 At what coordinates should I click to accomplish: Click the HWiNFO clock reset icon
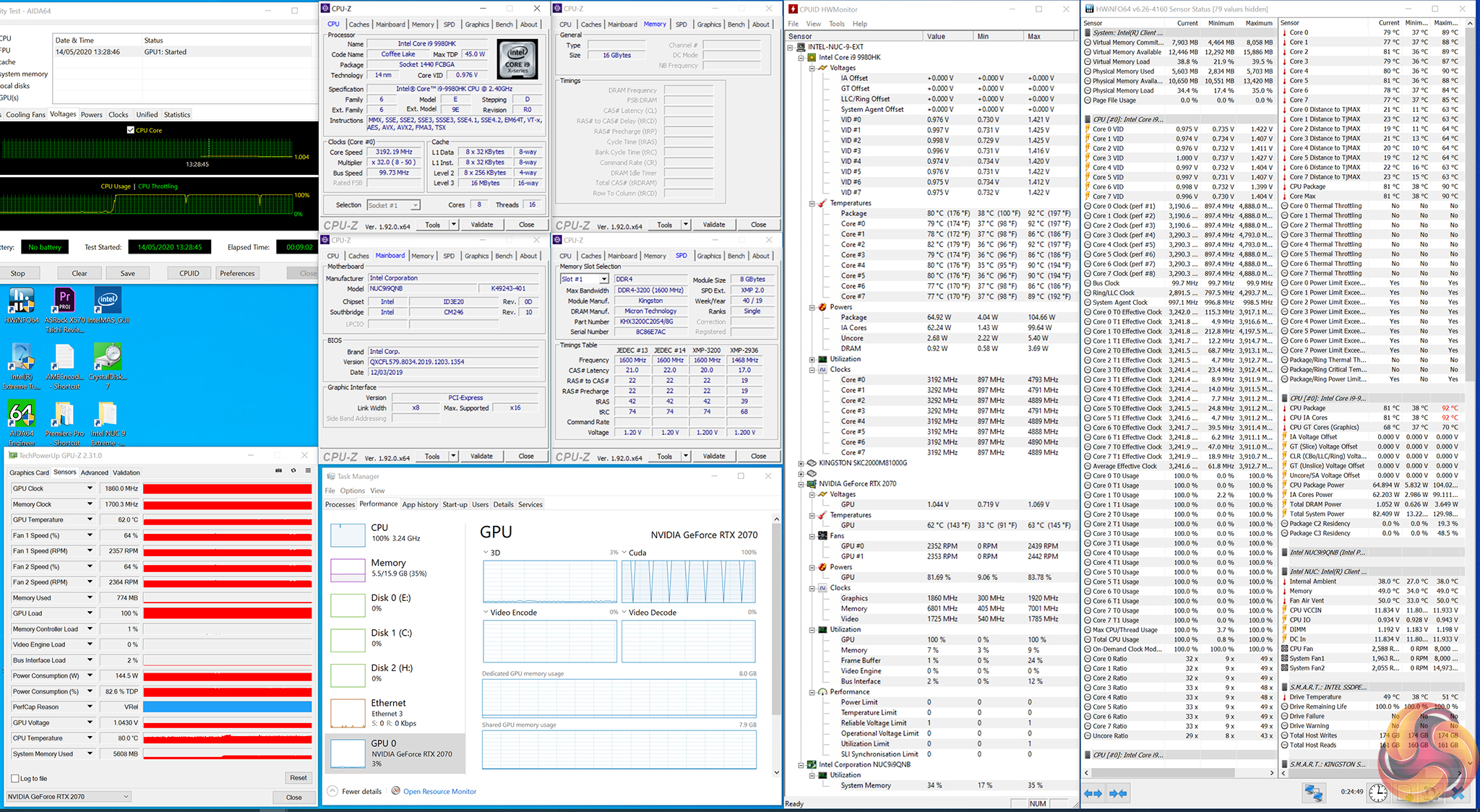coord(1377,792)
